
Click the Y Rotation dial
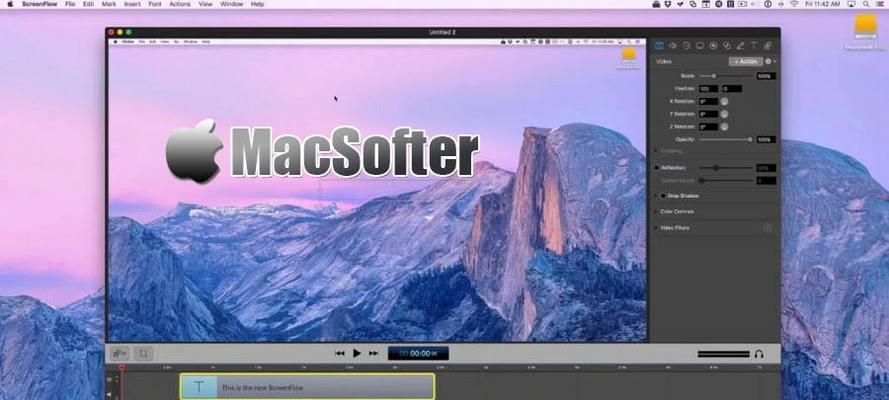point(724,114)
